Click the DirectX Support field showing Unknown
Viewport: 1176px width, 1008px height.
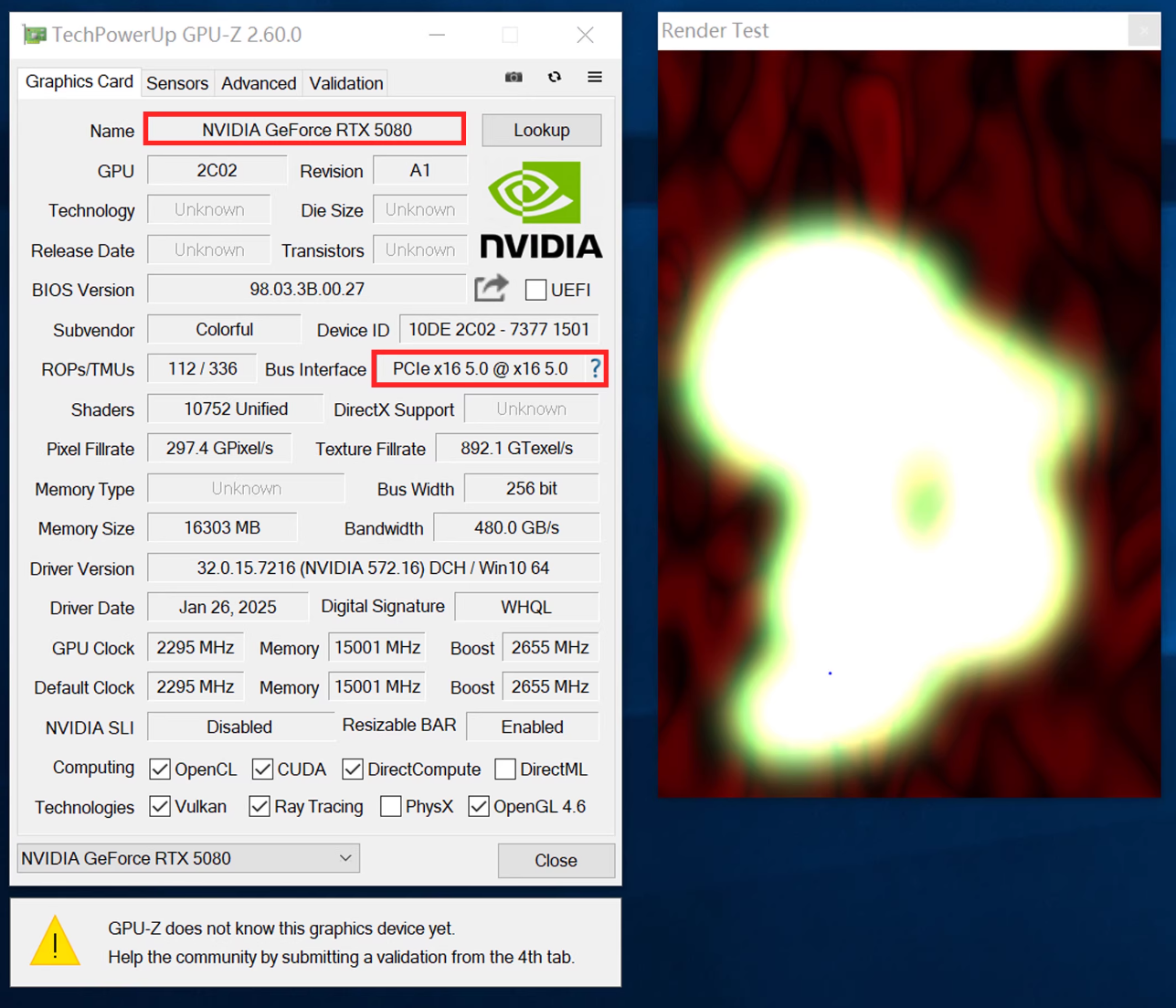point(532,409)
